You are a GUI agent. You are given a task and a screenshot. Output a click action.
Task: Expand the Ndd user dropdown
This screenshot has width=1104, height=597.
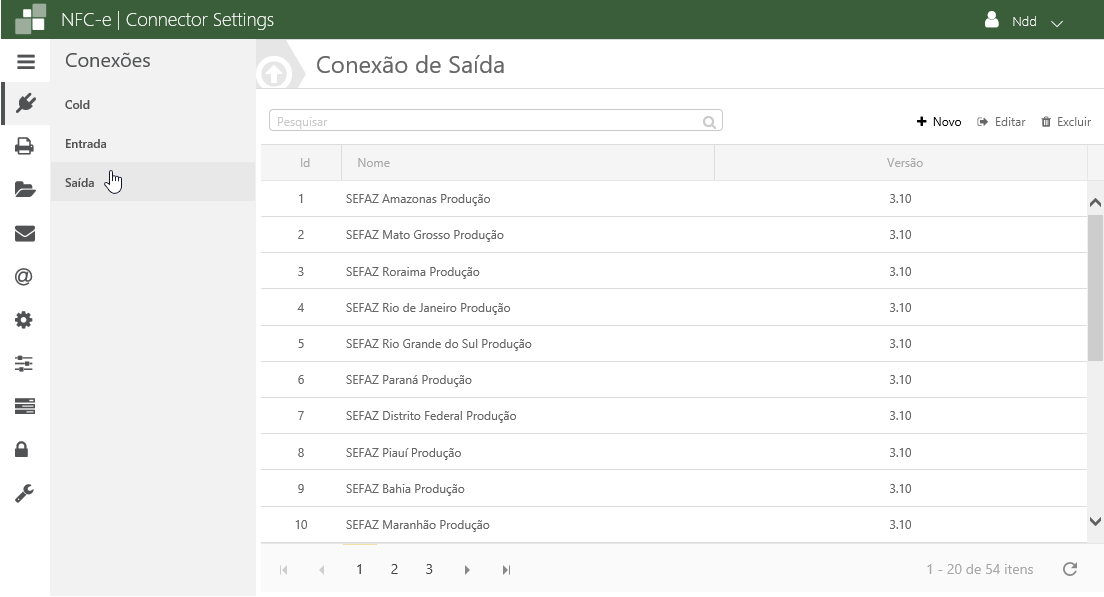1024,21
